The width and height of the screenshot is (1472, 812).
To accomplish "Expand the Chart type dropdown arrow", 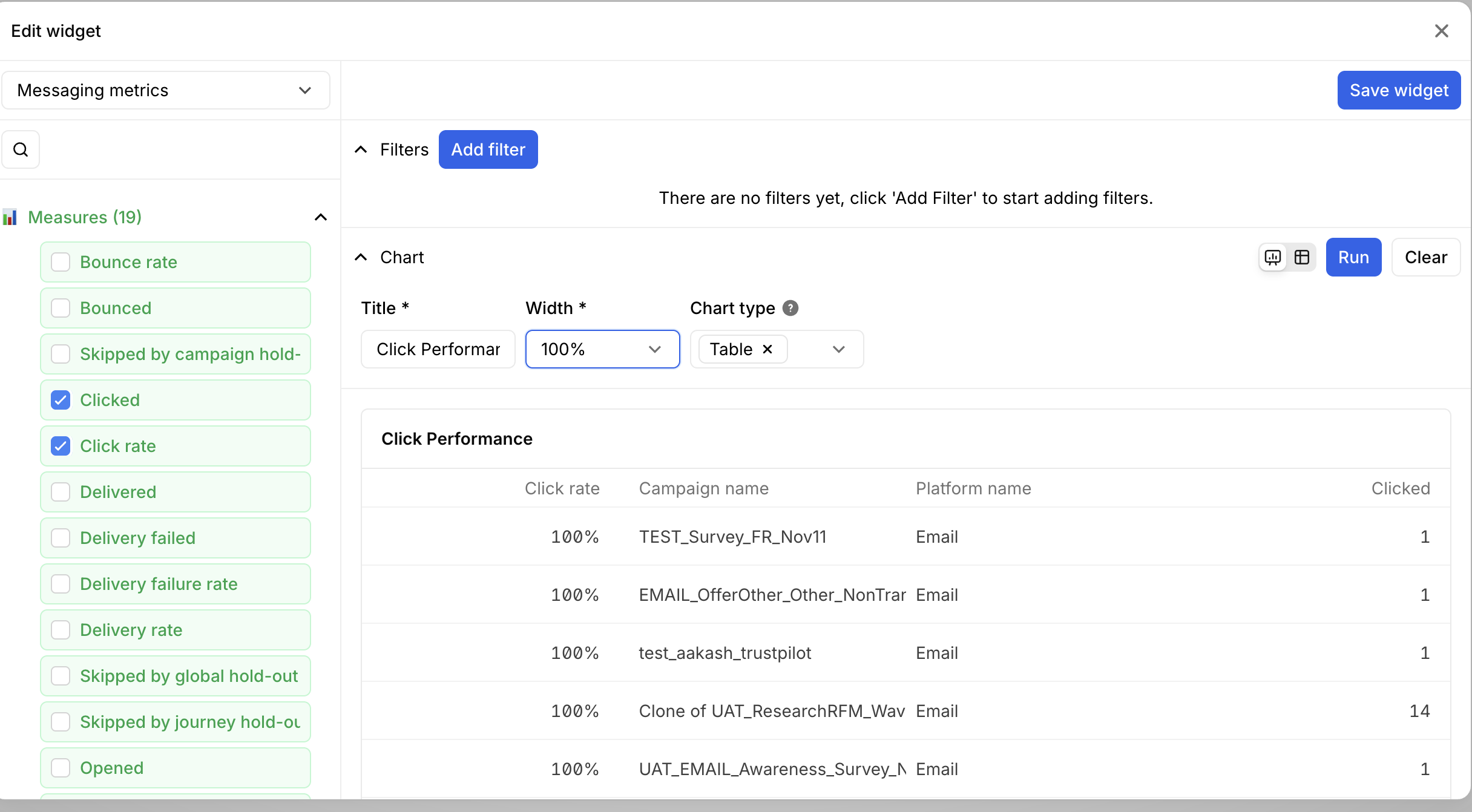I will tap(838, 349).
